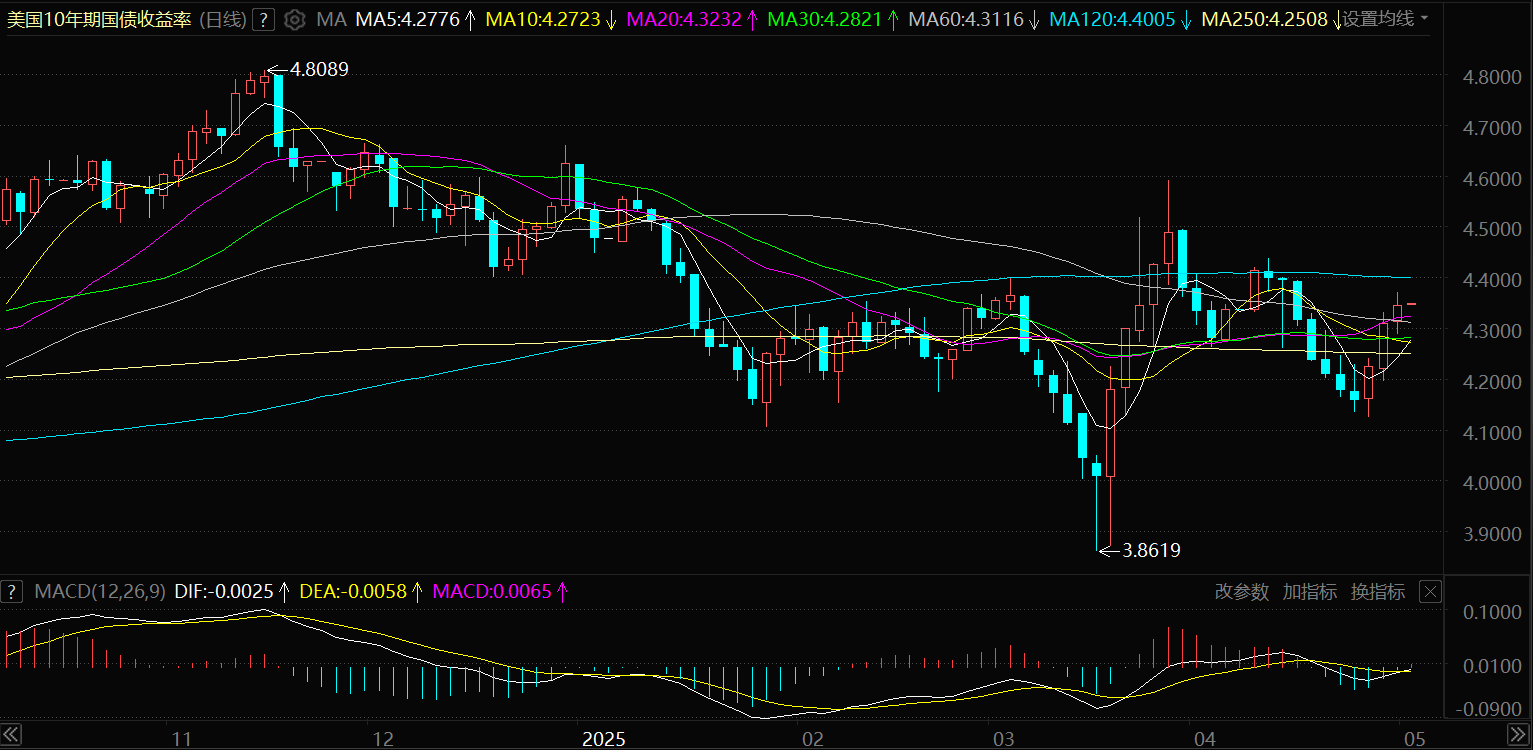Screen dimensions: 1533x750
Task: Click the 03 month label on time axis
Action: [x=1003, y=740]
